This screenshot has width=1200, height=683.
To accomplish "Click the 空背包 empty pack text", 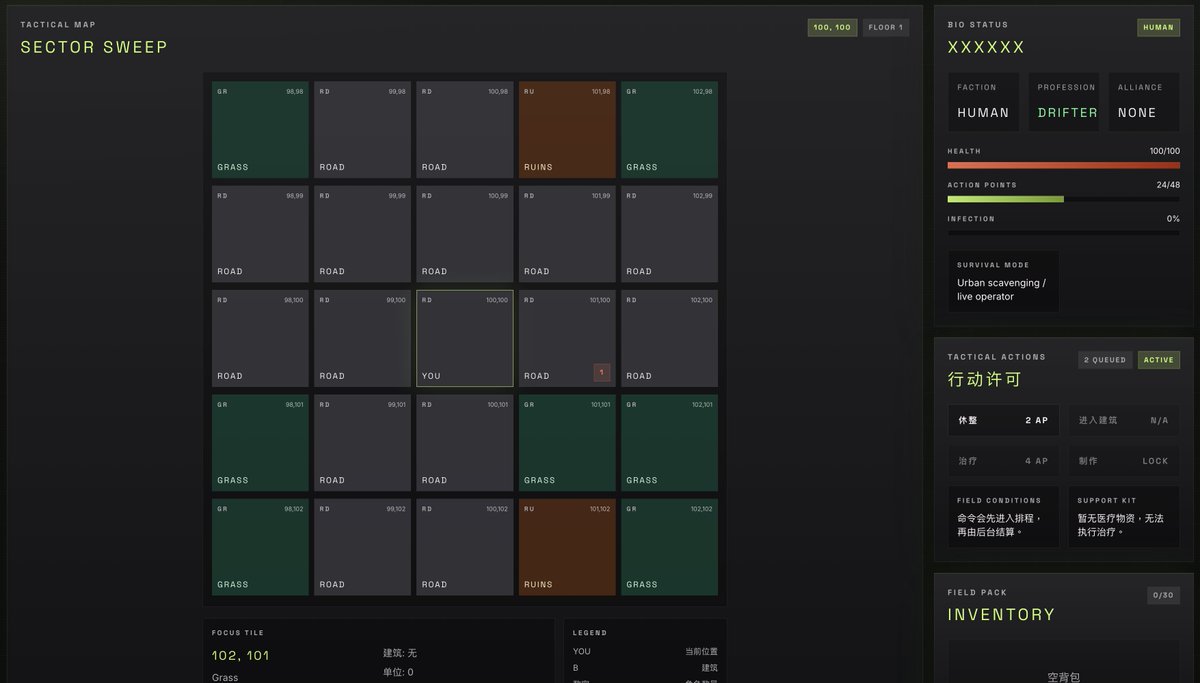I will coord(1063,677).
